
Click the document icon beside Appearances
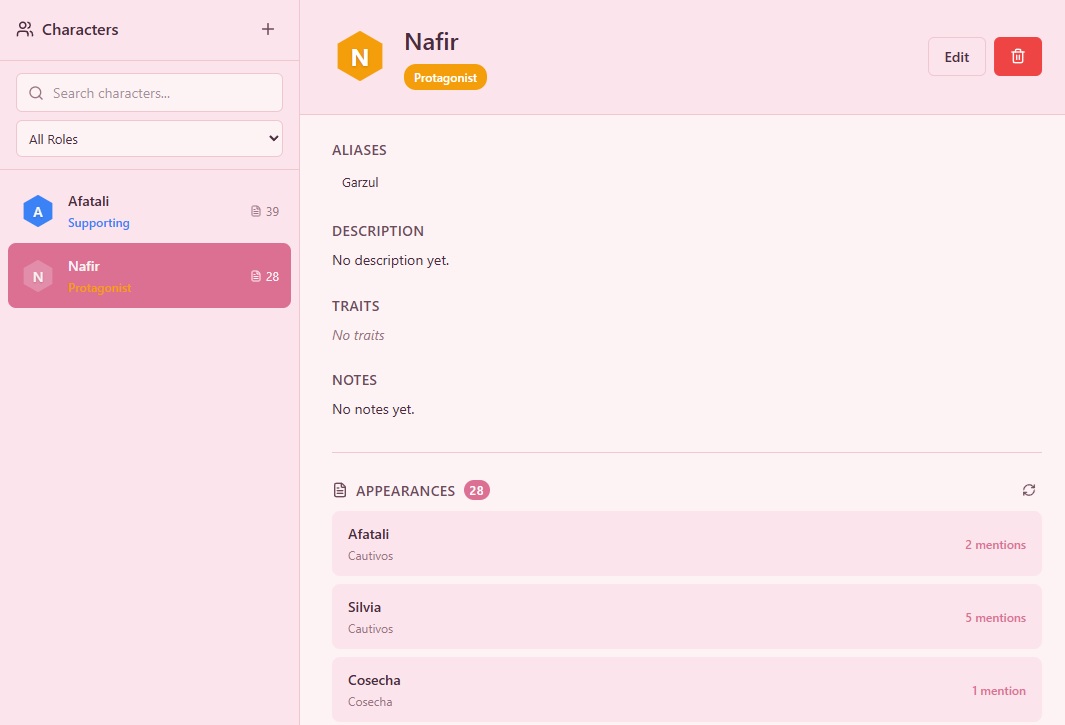[338, 490]
